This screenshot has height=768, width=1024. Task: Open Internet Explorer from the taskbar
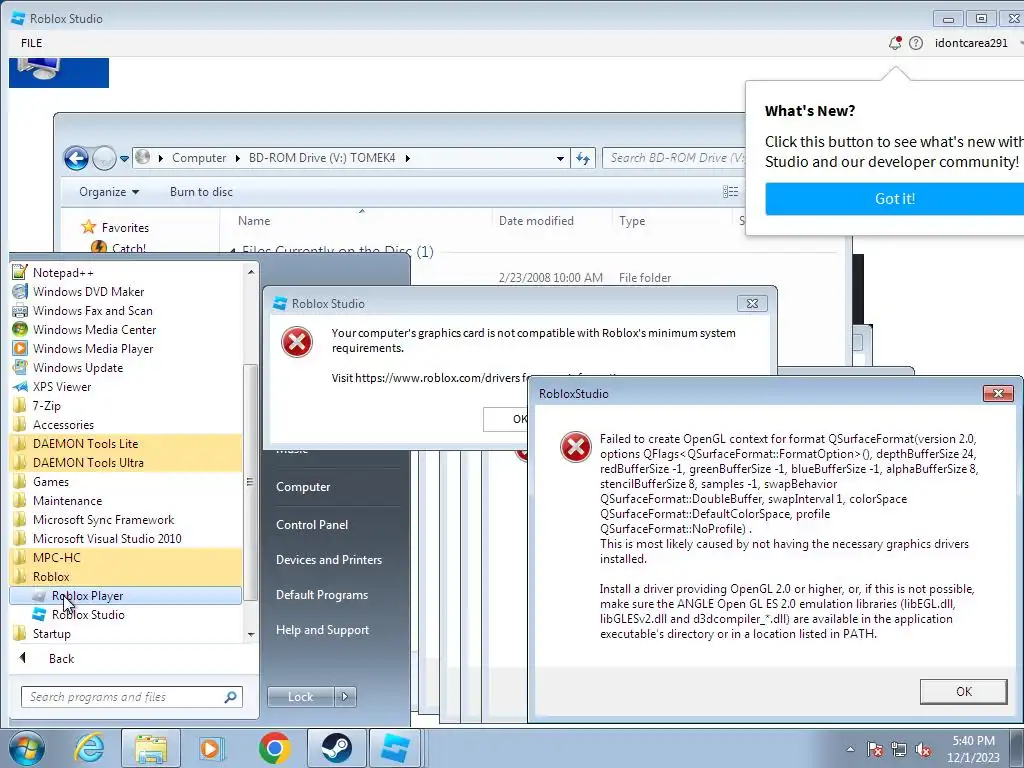pos(89,748)
